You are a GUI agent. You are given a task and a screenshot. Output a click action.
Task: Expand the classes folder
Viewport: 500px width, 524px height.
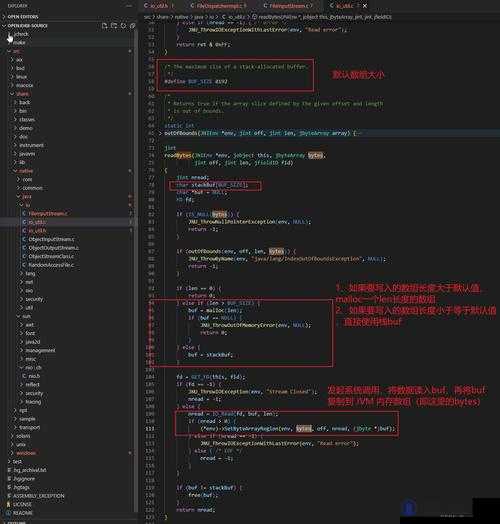(x=24, y=119)
